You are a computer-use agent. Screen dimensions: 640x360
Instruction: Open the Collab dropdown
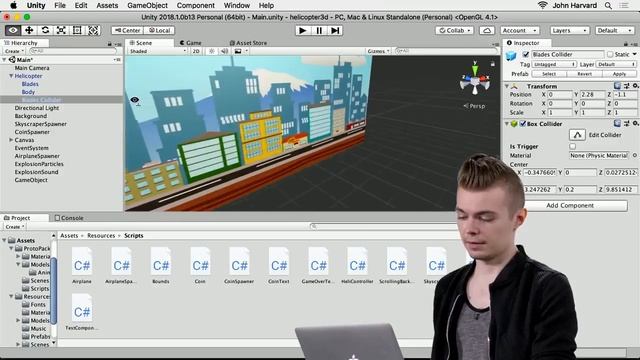(454, 30)
